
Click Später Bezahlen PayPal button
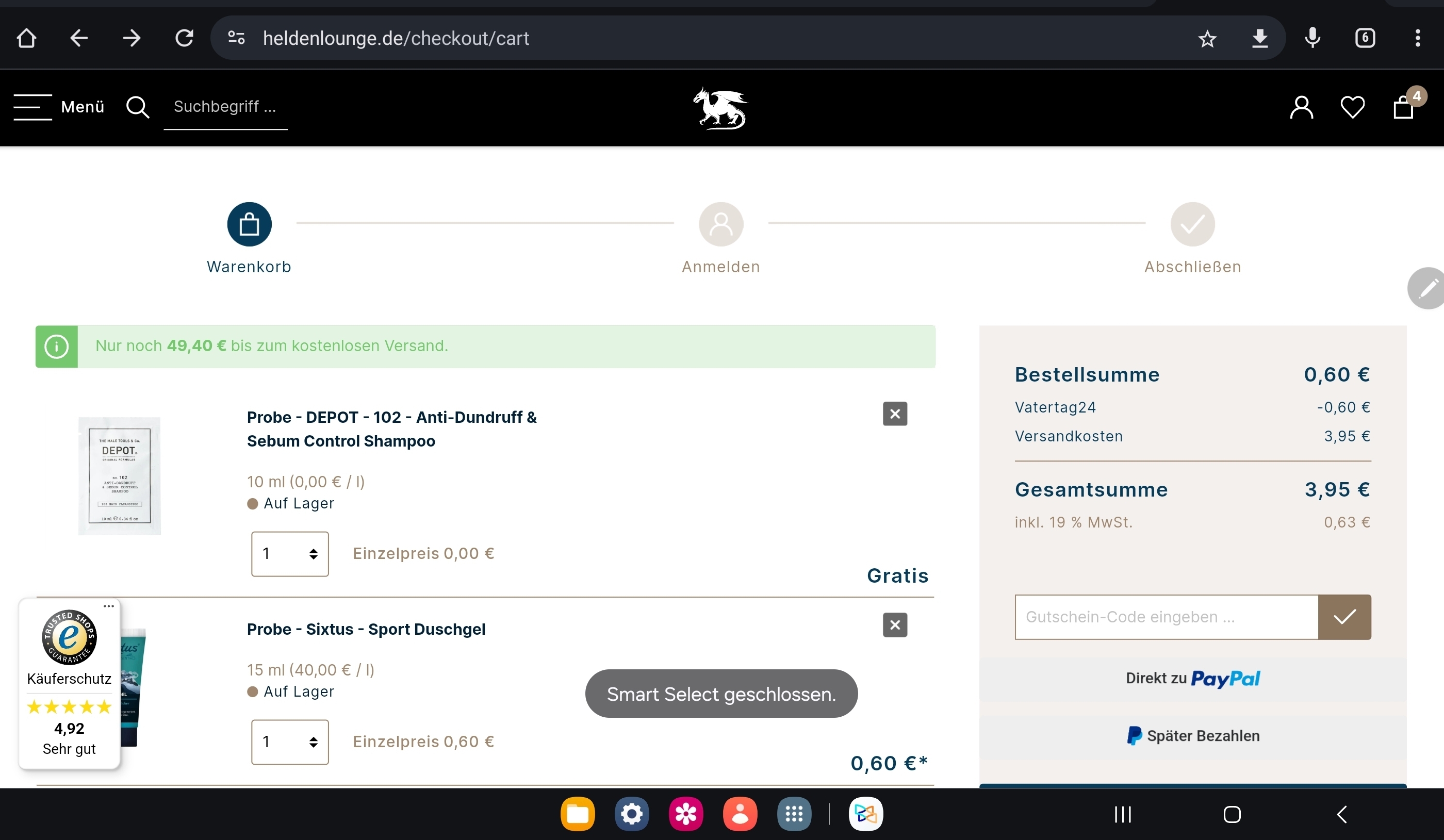pos(1192,736)
